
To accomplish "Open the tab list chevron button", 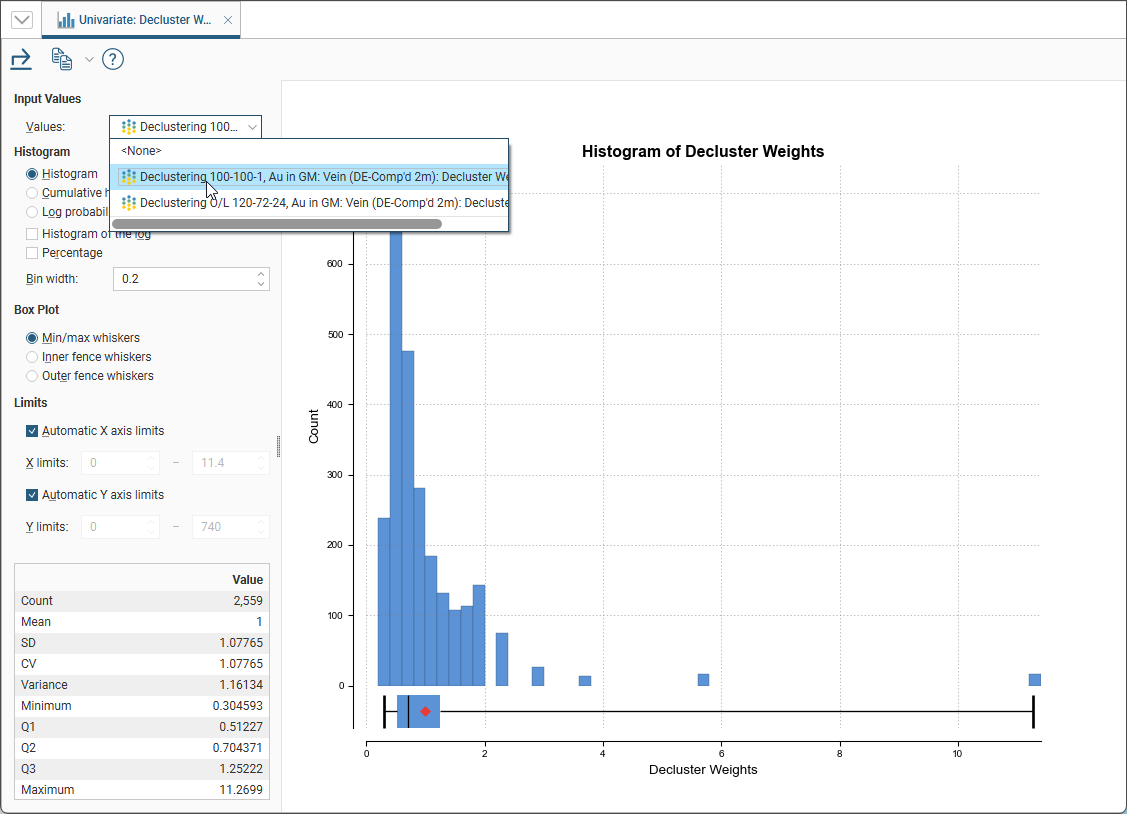I will point(21,20).
